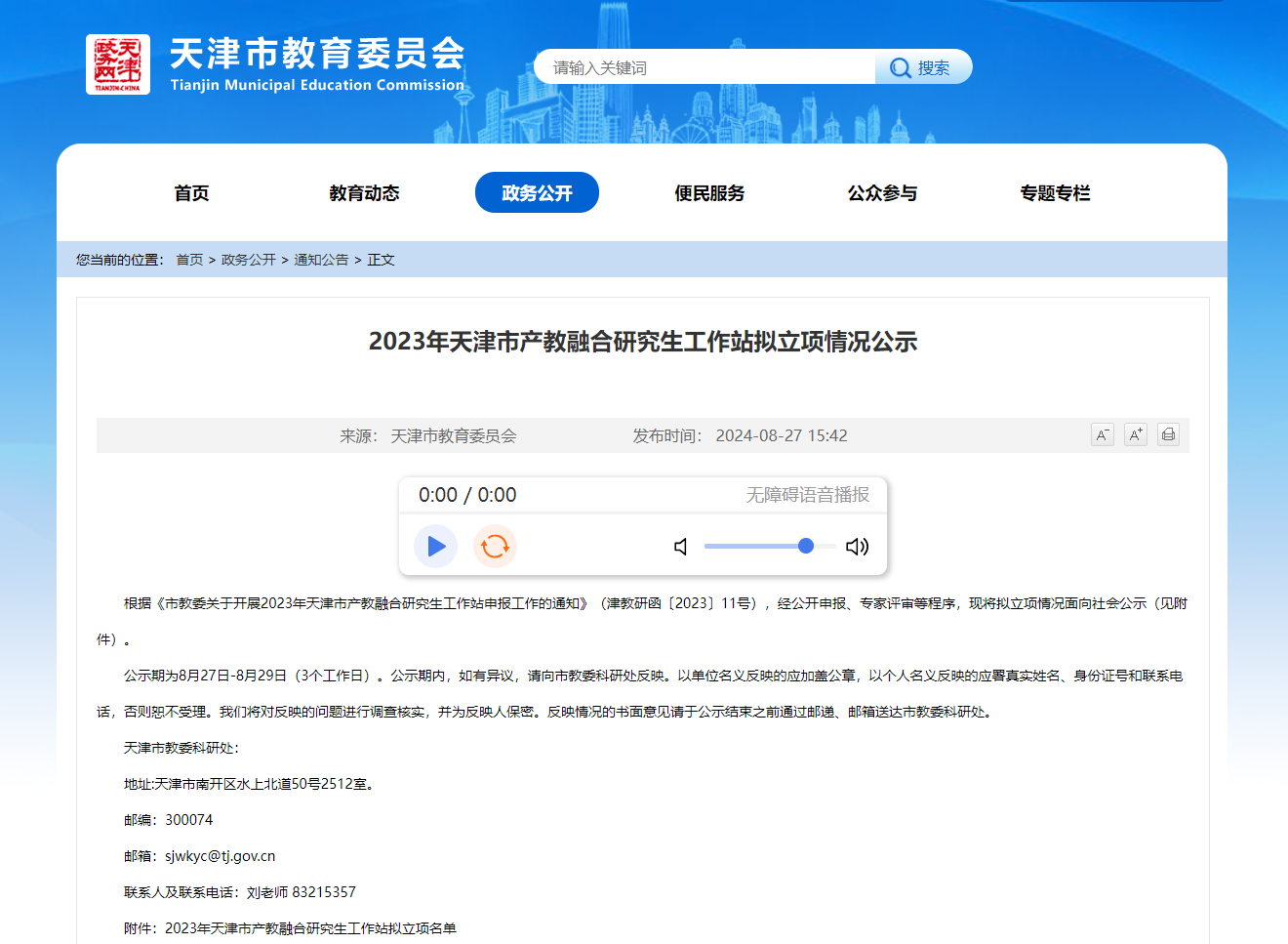Increase font size with A+ icon
Screen dimensions: 1288x944
point(1135,434)
